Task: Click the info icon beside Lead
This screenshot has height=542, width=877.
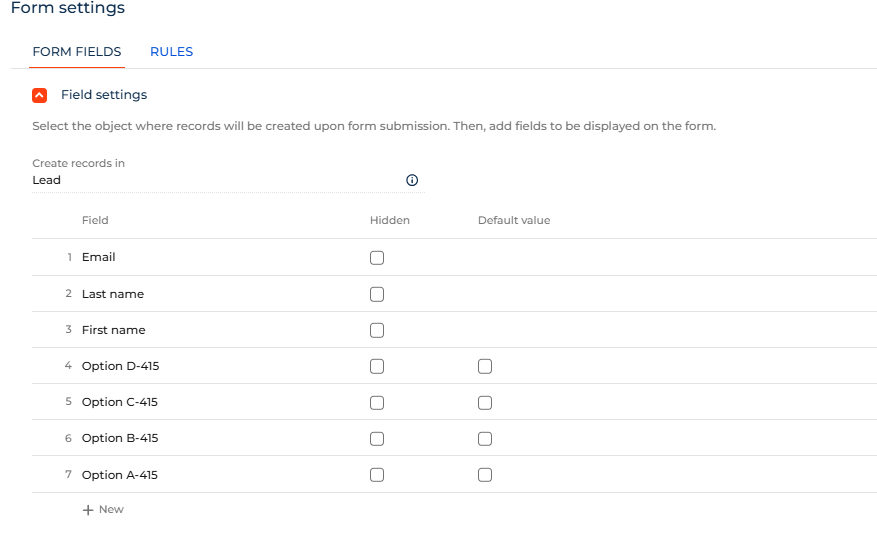Action: point(412,181)
